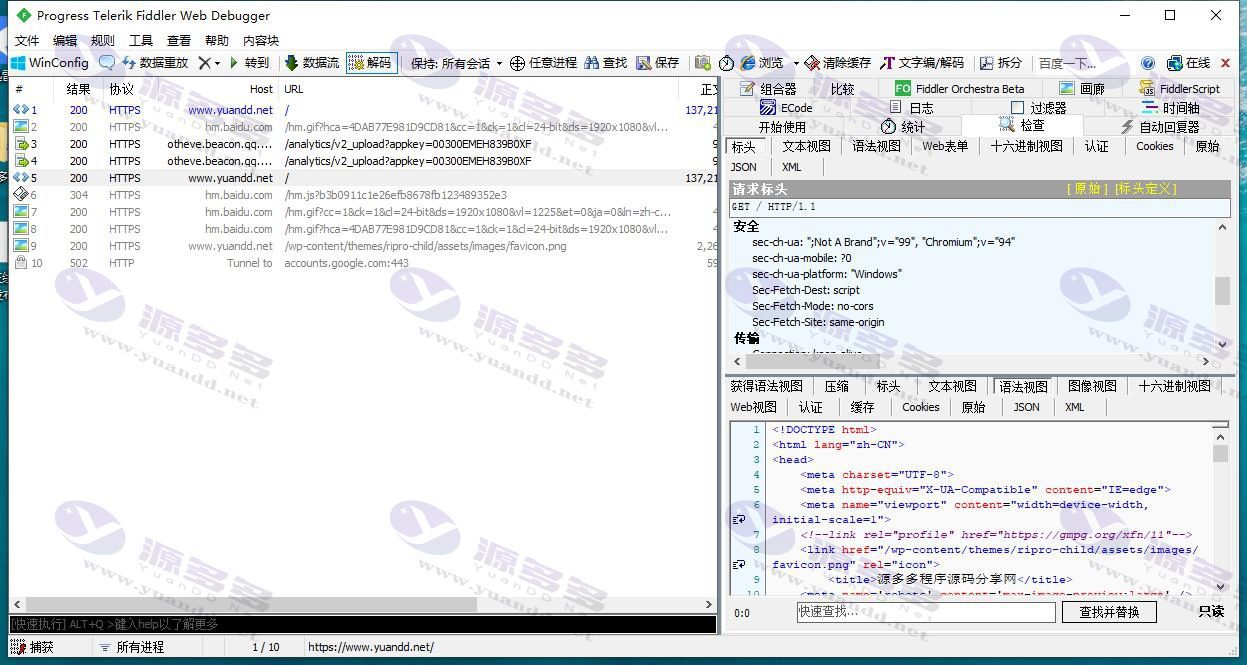Click the camera screenshot icon
This screenshot has width=1247, height=665.
pyautogui.click(x=703, y=62)
